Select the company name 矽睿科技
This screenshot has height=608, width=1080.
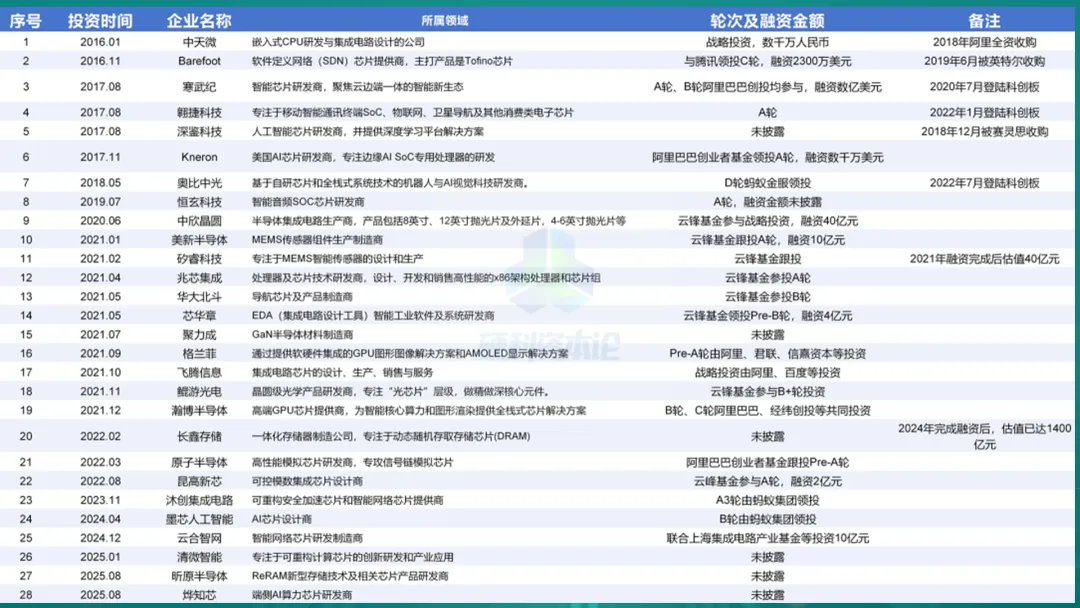(199, 258)
